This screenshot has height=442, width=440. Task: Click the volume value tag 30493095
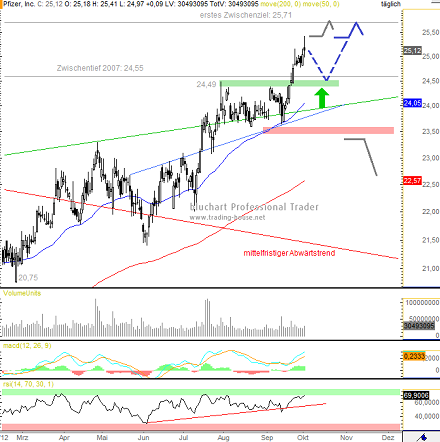pyautogui.click(x=419, y=326)
